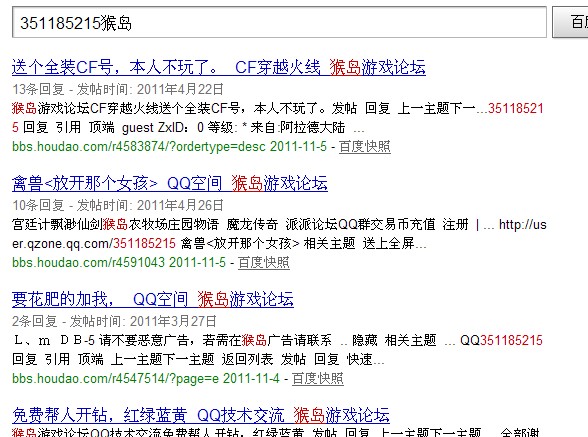Image resolution: width=588 pixels, height=437 pixels.
Task: Open result 禽兽<放开那个女孩> QQ空间
Action: pyautogui.click(x=170, y=183)
